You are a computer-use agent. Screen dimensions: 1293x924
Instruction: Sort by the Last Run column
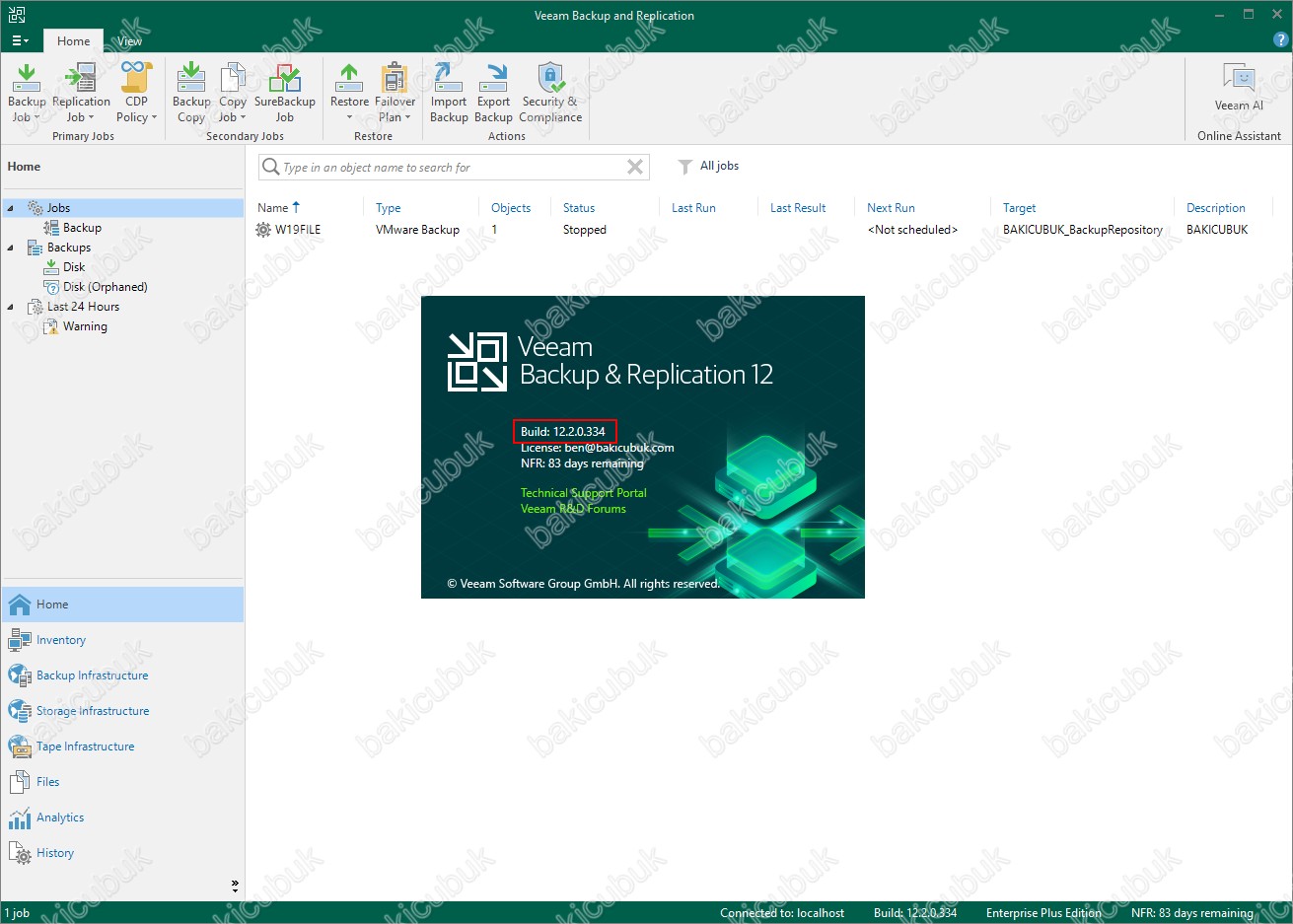point(693,208)
